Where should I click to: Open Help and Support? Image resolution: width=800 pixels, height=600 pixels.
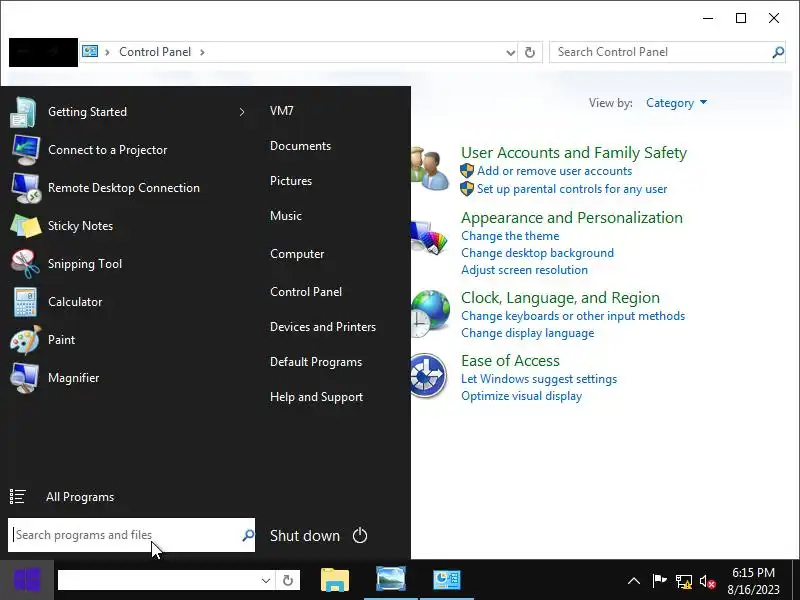[x=316, y=397]
